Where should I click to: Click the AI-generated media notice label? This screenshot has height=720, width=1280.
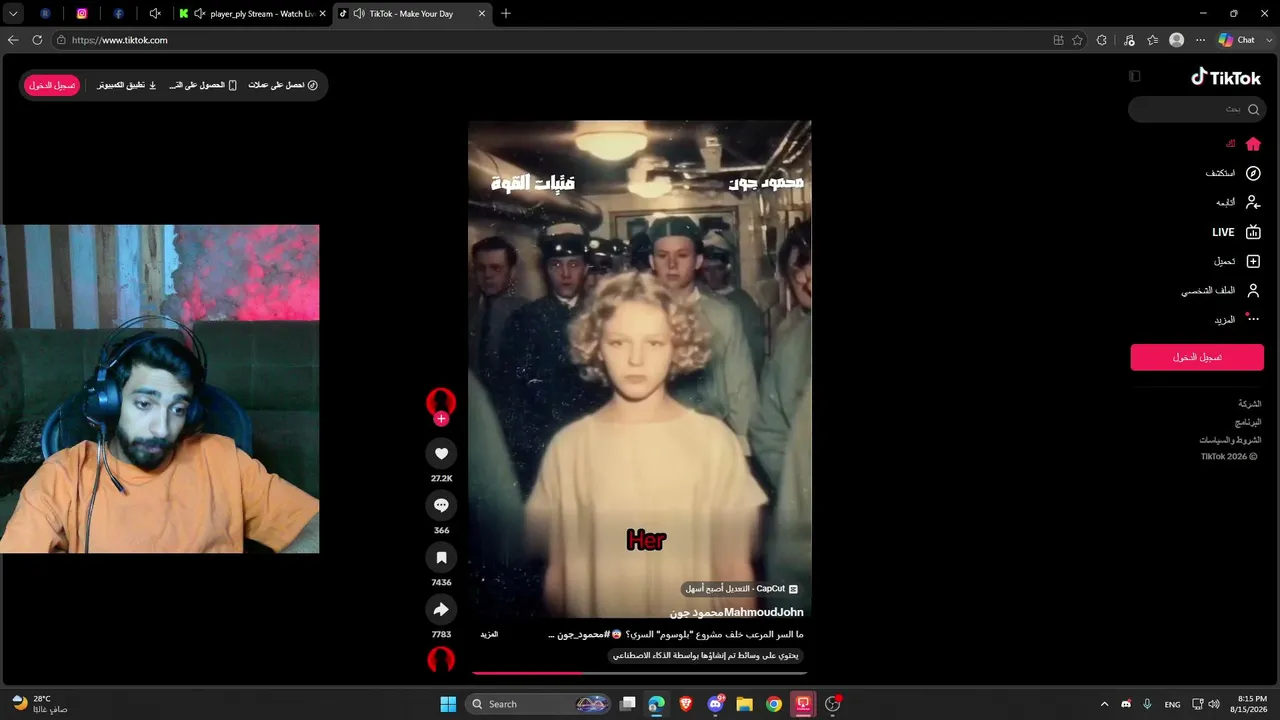coord(707,656)
